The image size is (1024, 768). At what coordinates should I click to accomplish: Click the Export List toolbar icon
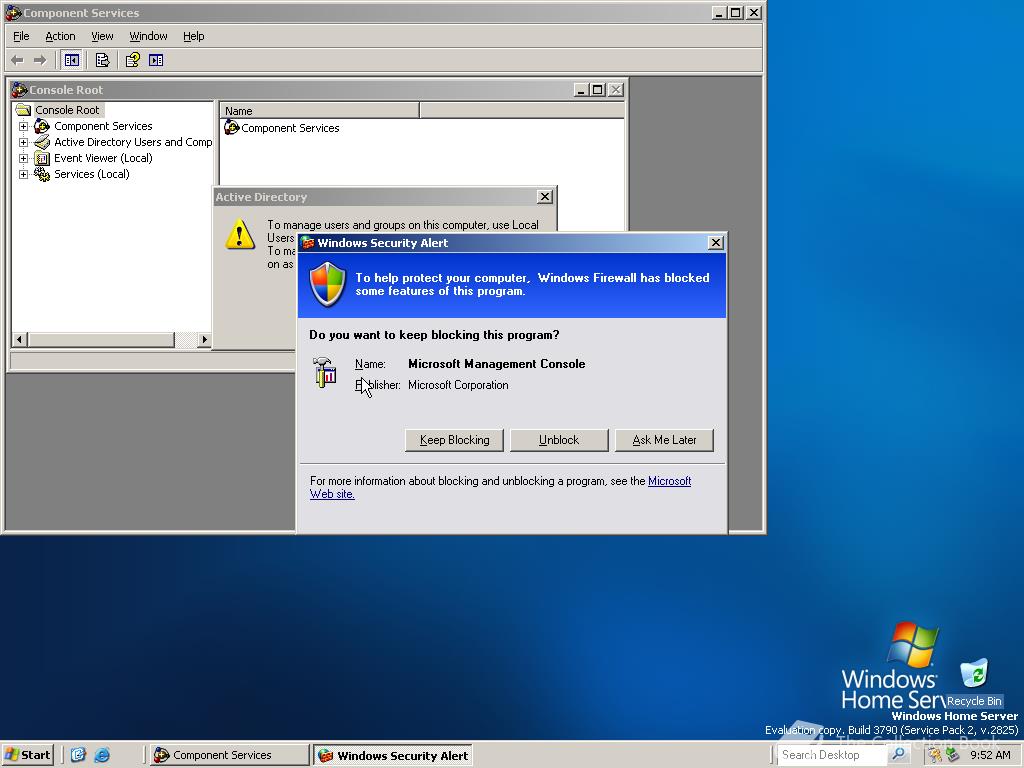coord(102,60)
